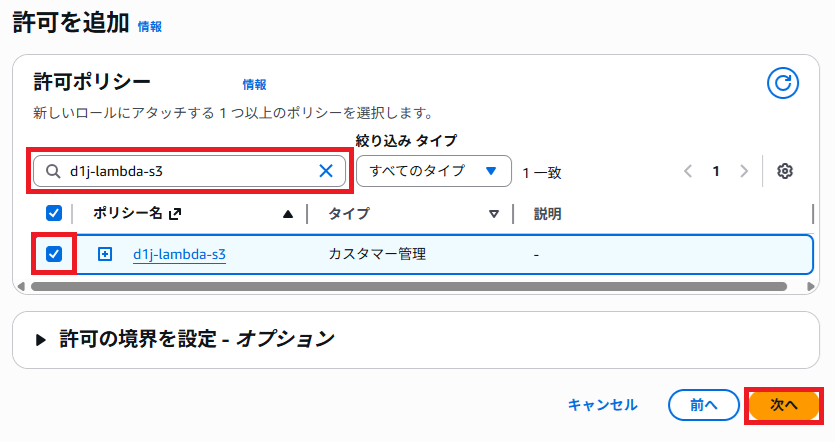Toggle the select-all policies checkbox
This screenshot has width=835, height=442.
(x=54, y=213)
